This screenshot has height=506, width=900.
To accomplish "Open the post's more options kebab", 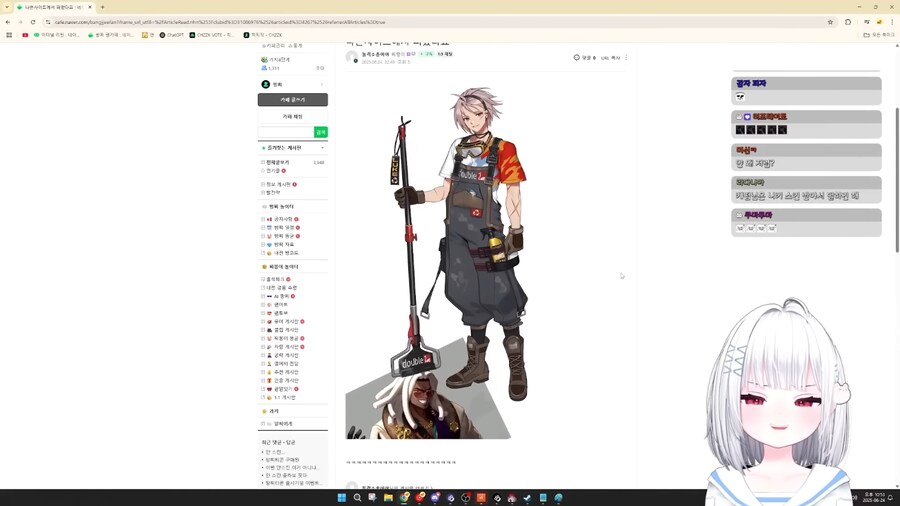I will pos(626,57).
